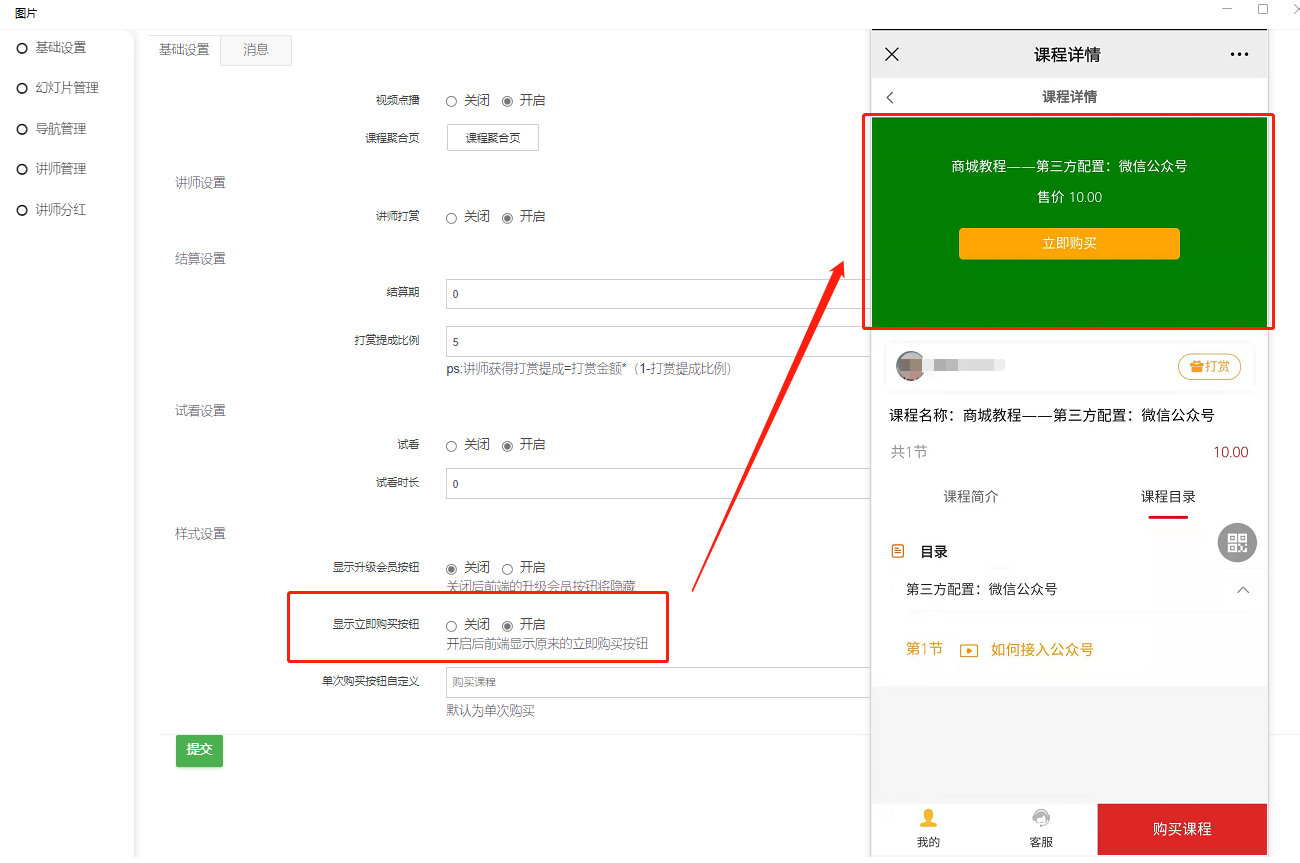Select 开启 for 显示升级会员按钮
1300x863 pixels.
[508, 568]
